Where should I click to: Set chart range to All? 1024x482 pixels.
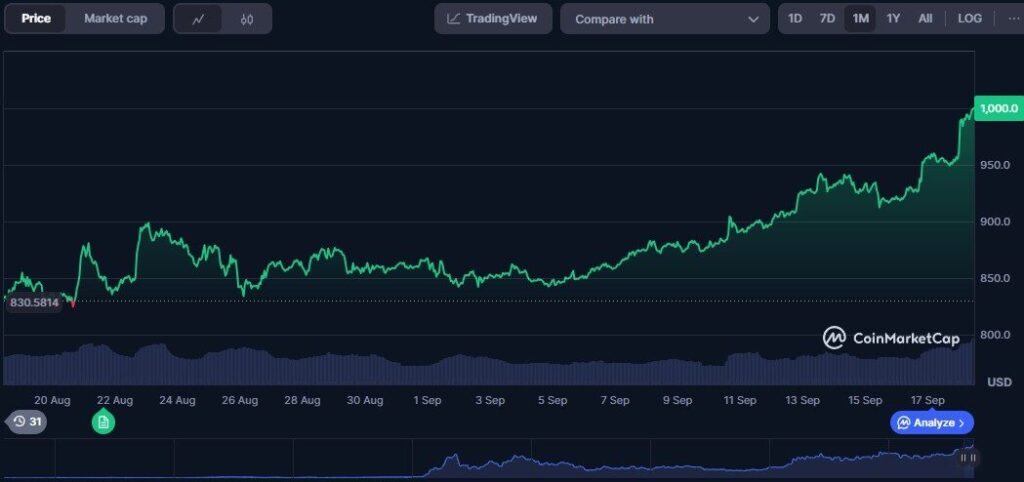point(925,18)
